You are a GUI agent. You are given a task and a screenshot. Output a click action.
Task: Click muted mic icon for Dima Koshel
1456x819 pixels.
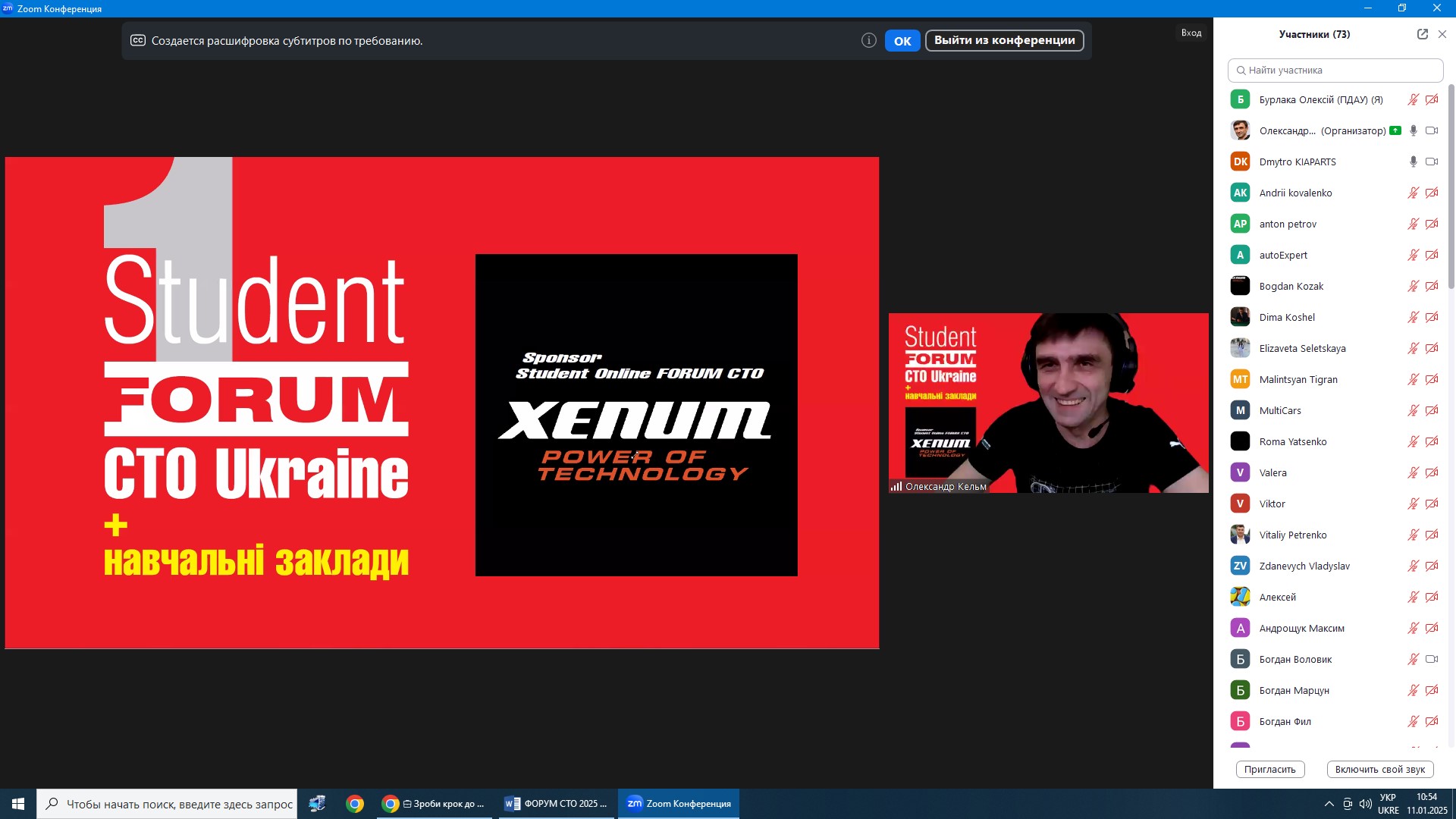pyautogui.click(x=1414, y=317)
